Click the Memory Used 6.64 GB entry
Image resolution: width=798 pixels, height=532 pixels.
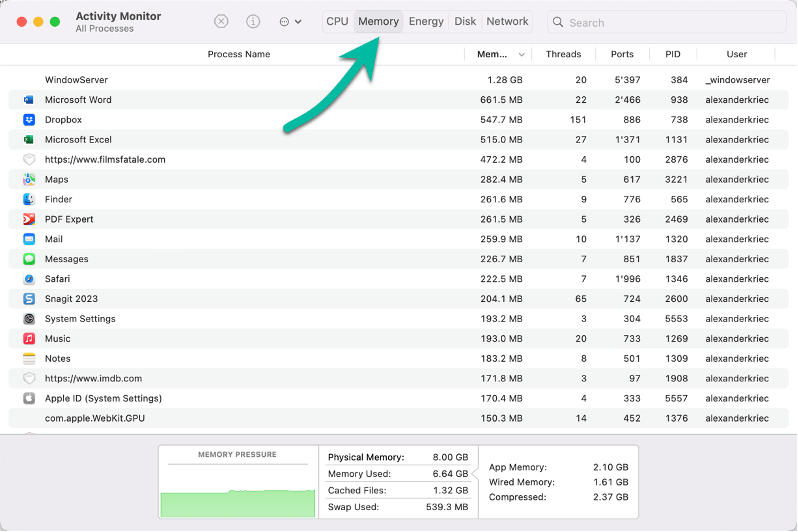[x=398, y=474]
